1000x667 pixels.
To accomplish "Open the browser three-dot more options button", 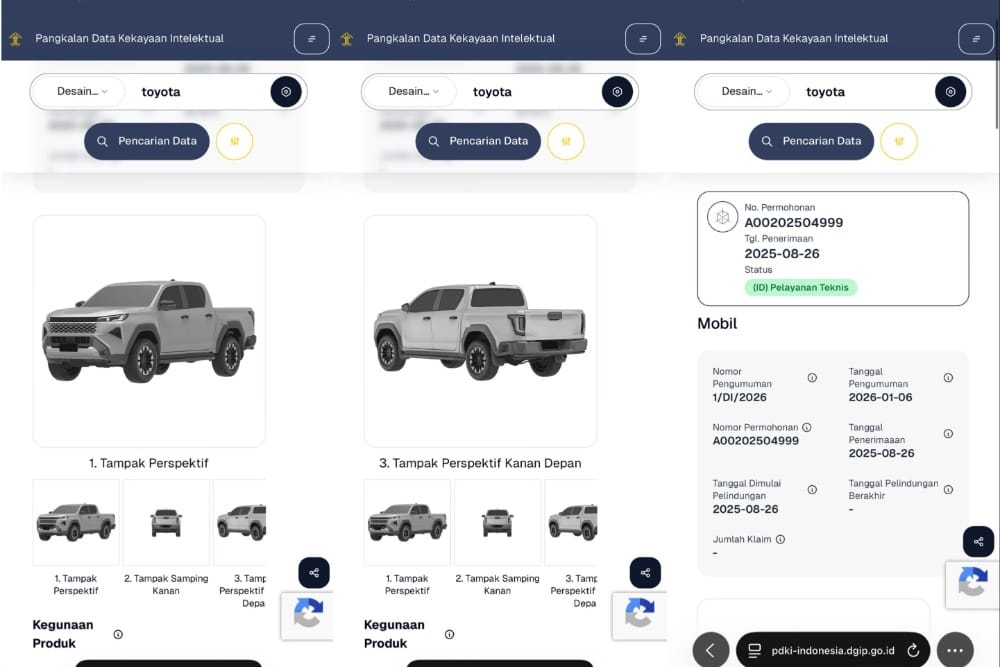I will point(954,650).
